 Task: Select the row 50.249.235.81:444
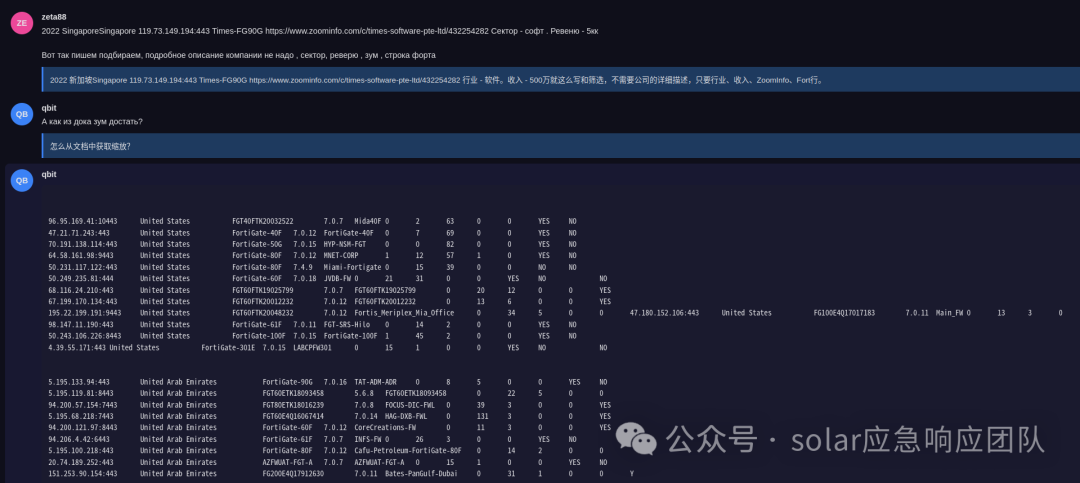pos(328,278)
